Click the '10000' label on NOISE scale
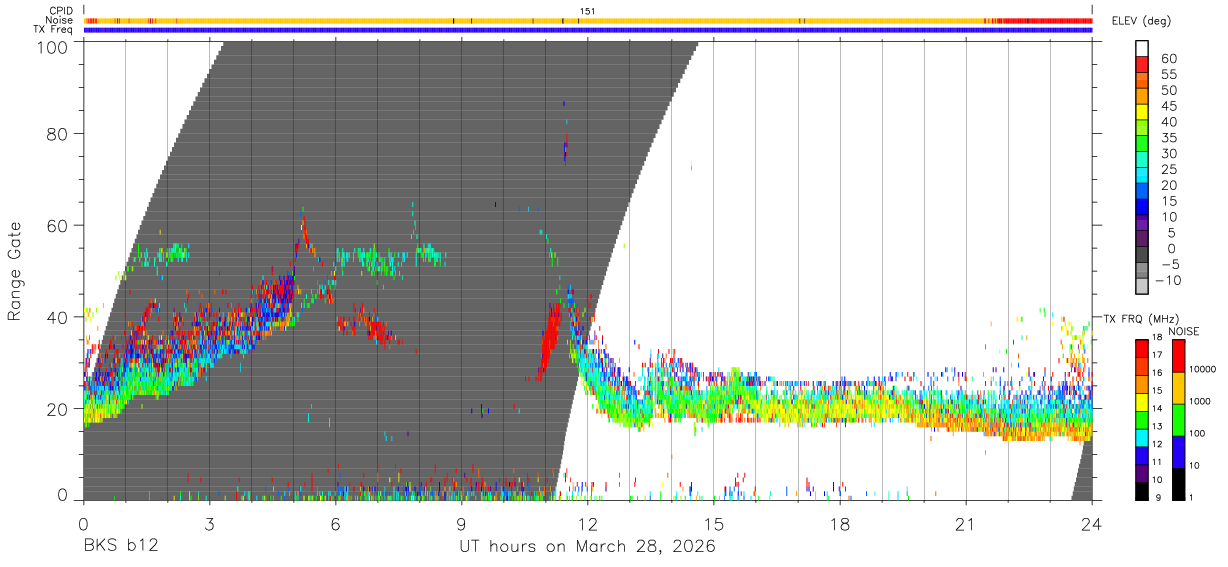 click(x=1204, y=369)
